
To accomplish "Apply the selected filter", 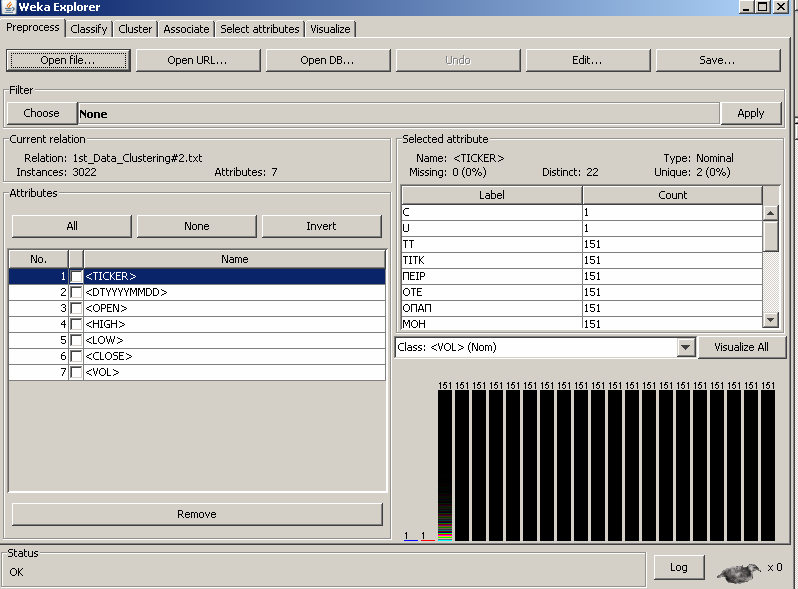I will (751, 113).
